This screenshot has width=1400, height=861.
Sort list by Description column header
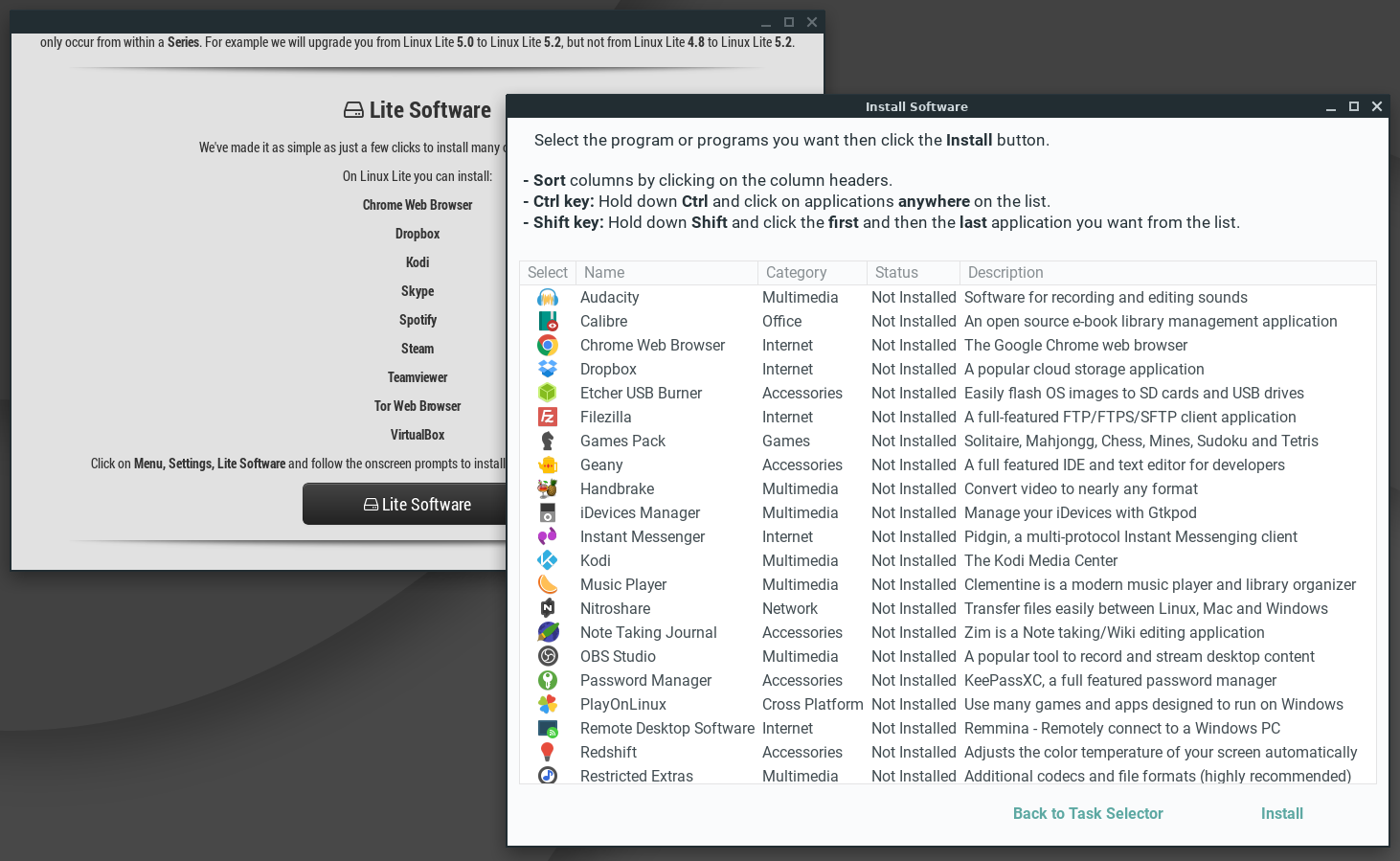coord(1167,273)
